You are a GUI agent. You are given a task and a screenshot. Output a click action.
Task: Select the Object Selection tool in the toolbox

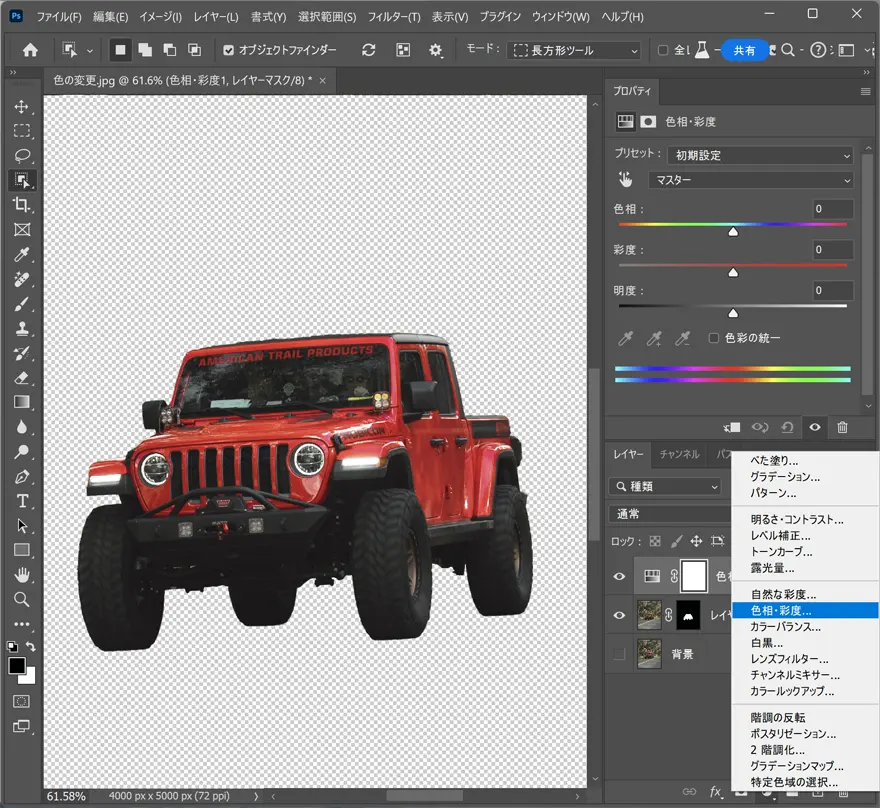22,180
